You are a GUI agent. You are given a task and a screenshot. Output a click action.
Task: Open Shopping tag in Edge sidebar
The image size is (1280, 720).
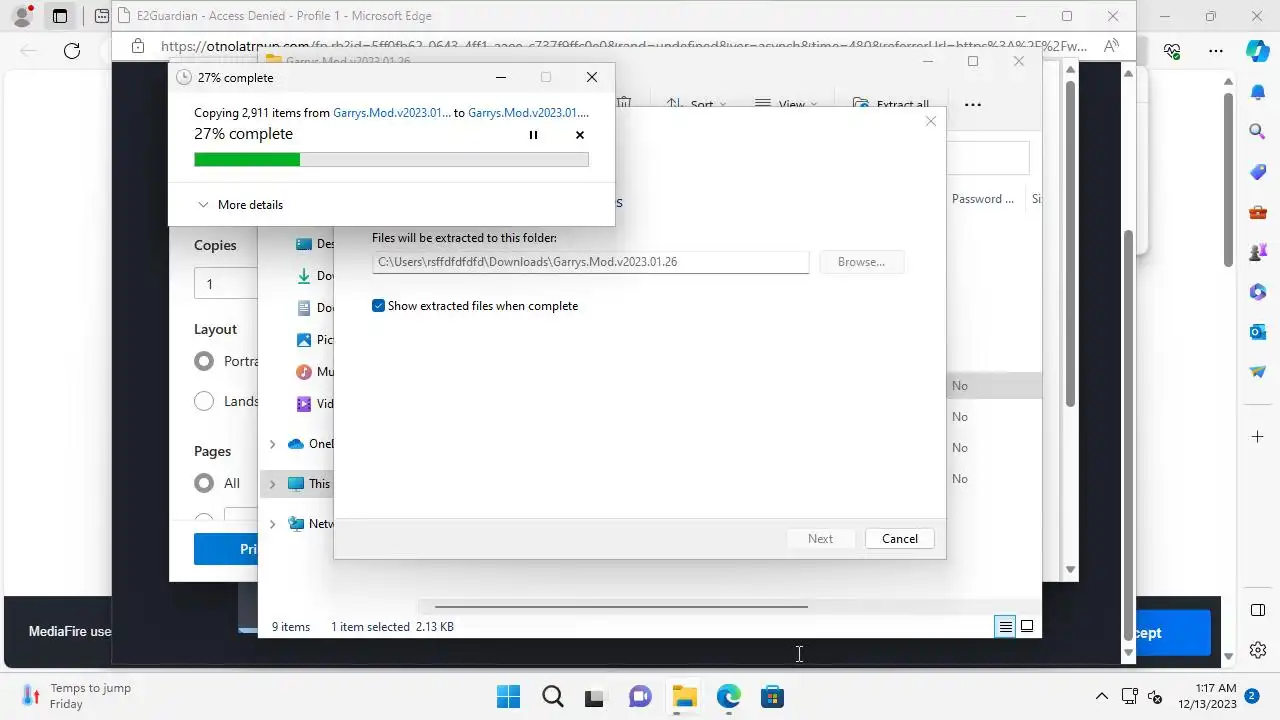(x=1258, y=172)
